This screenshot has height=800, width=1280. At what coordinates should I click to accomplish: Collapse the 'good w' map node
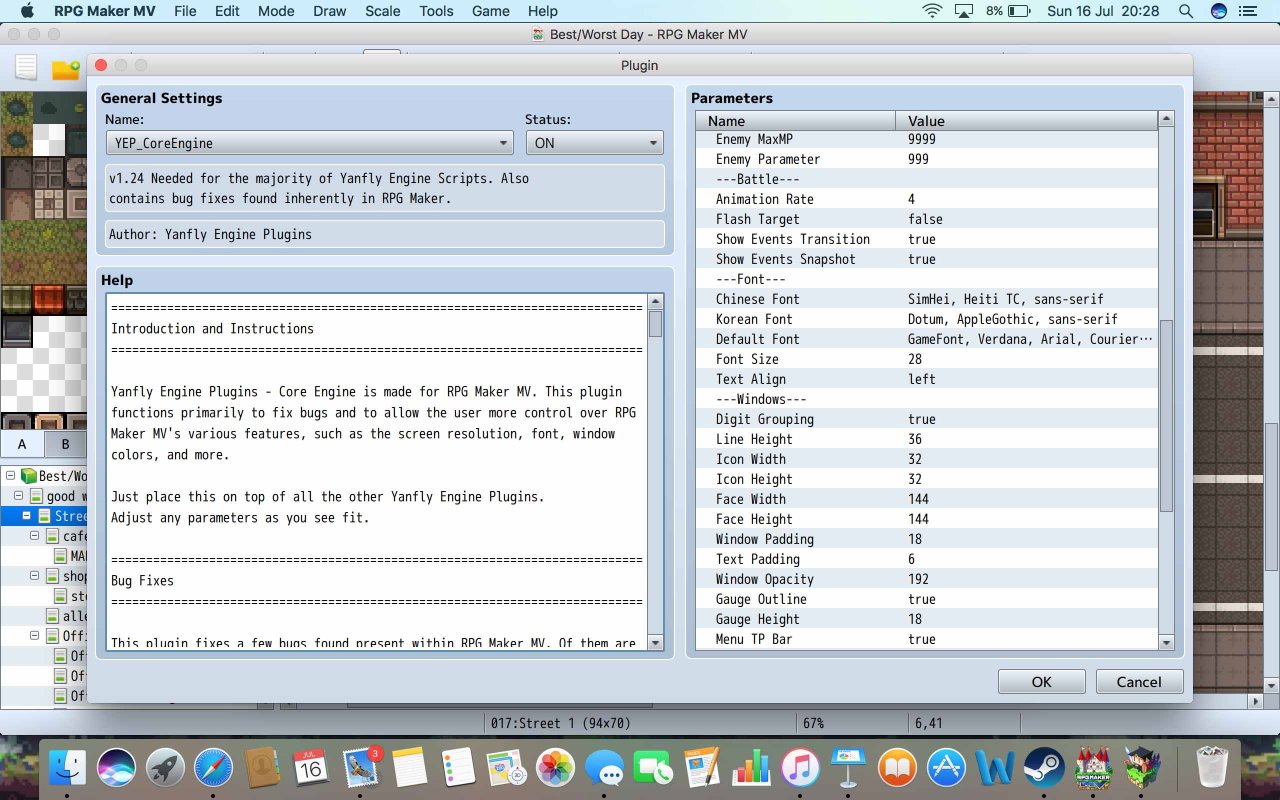19,496
